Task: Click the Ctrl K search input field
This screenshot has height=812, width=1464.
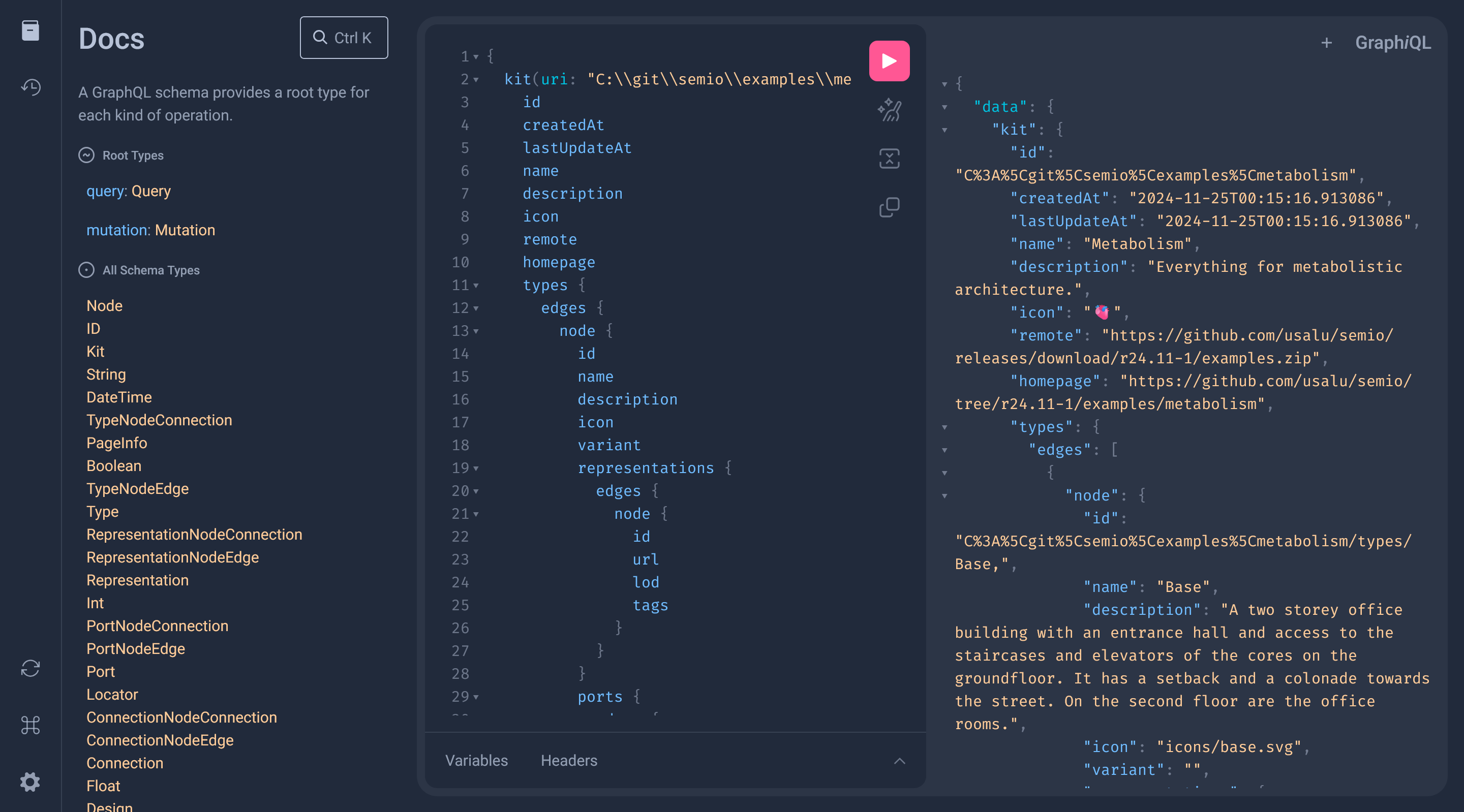Action: [x=344, y=37]
